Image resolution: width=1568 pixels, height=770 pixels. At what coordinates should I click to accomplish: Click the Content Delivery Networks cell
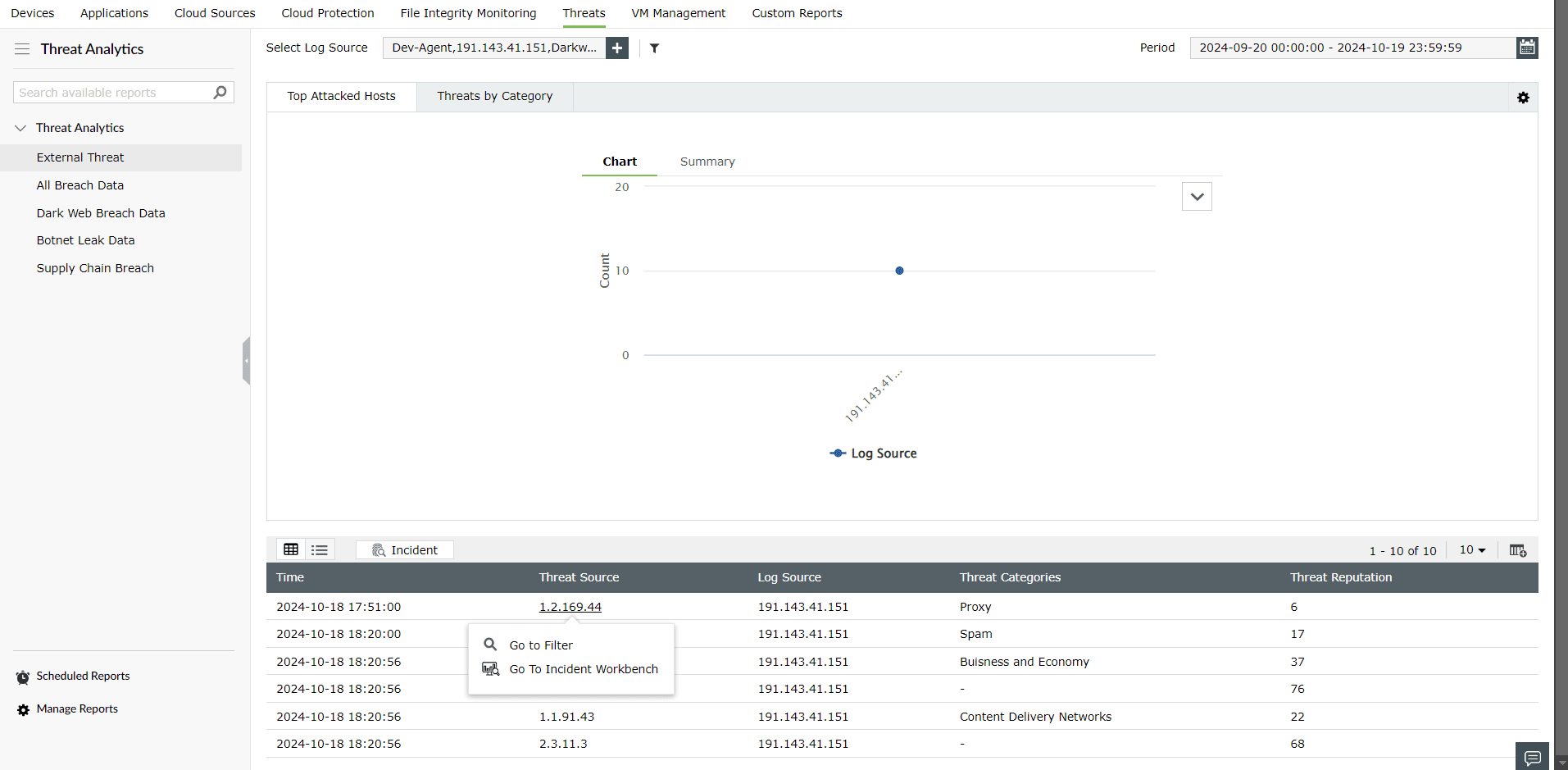(1035, 717)
